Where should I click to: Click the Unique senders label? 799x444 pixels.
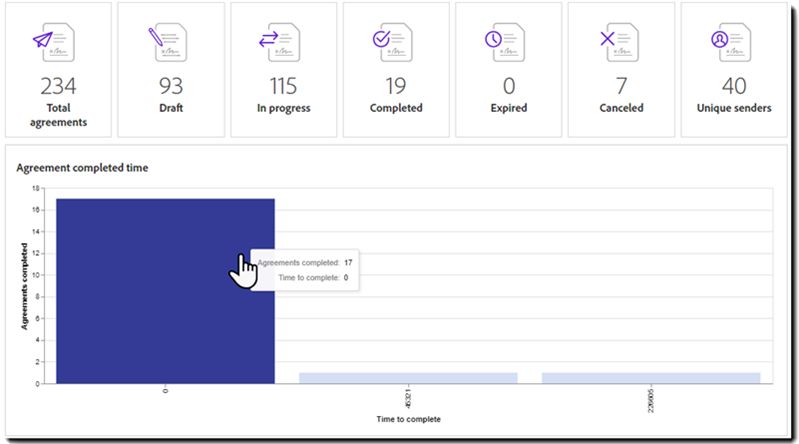pos(734,108)
